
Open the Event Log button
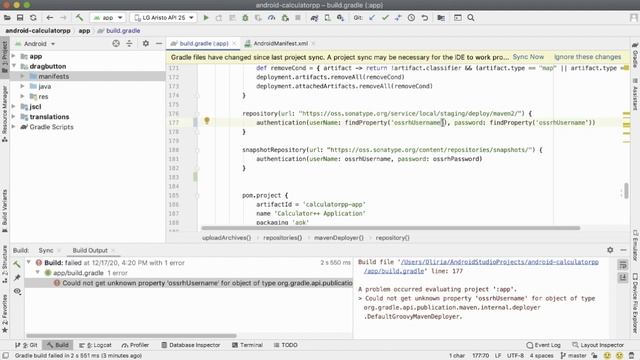coord(543,345)
